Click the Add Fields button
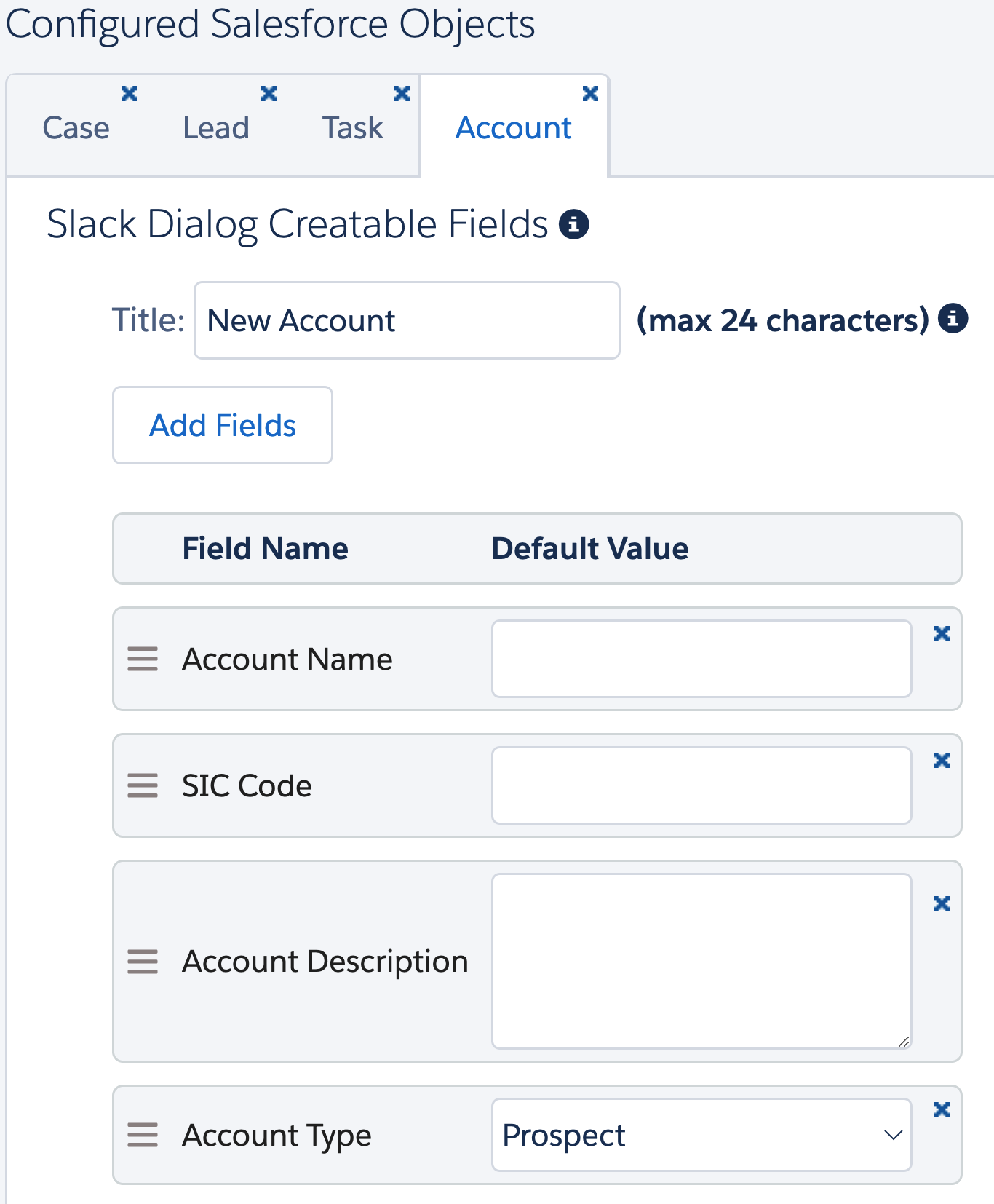Screen dimensions: 994x1204 coord(223,425)
